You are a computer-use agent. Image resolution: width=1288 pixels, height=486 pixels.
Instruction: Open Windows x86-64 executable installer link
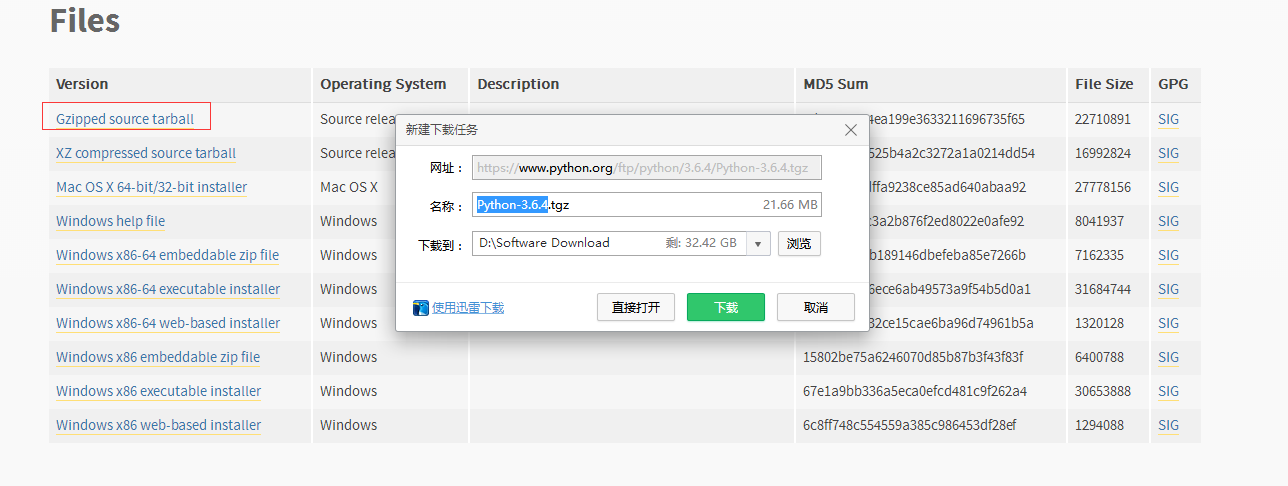(x=168, y=289)
